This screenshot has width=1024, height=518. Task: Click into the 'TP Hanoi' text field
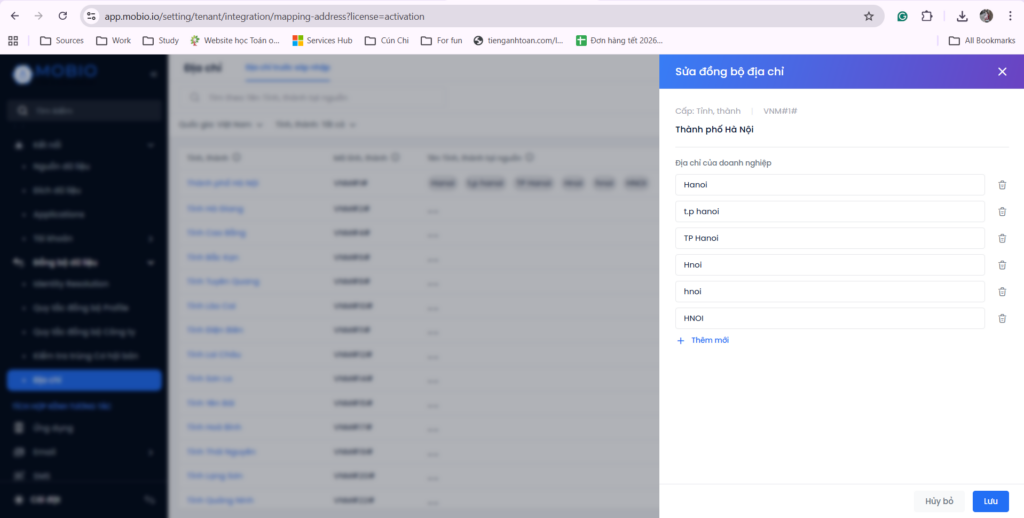pos(829,238)
